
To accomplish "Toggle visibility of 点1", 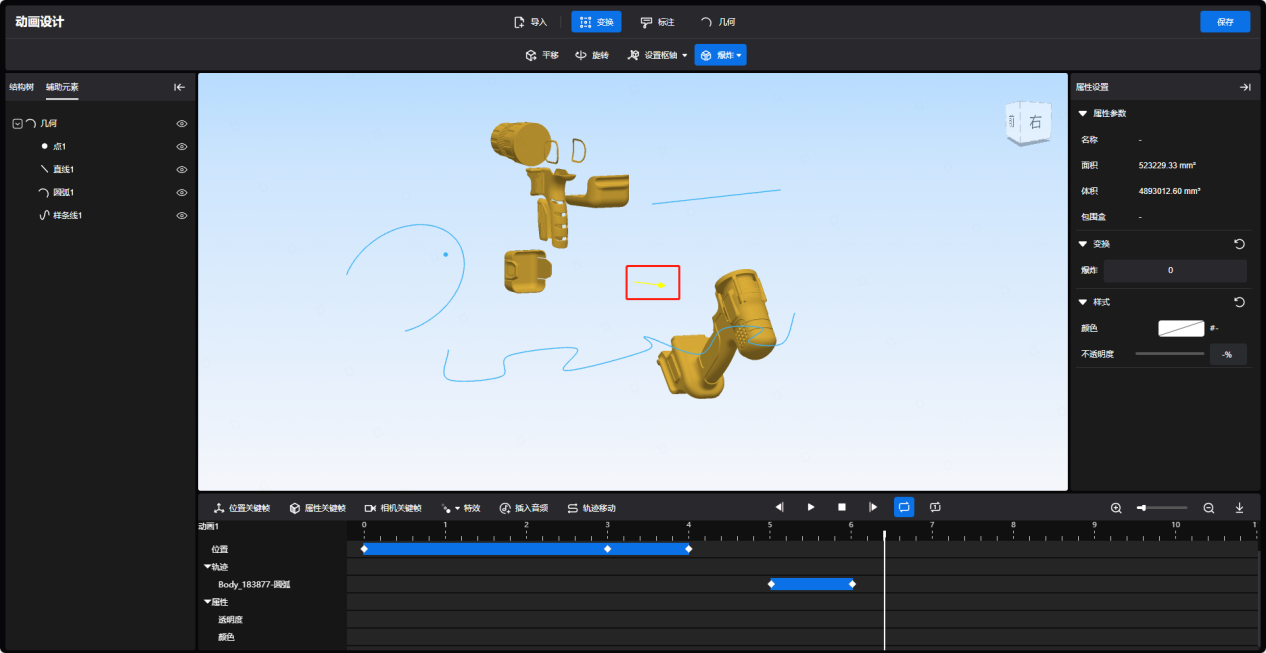I will click(182, 147).
